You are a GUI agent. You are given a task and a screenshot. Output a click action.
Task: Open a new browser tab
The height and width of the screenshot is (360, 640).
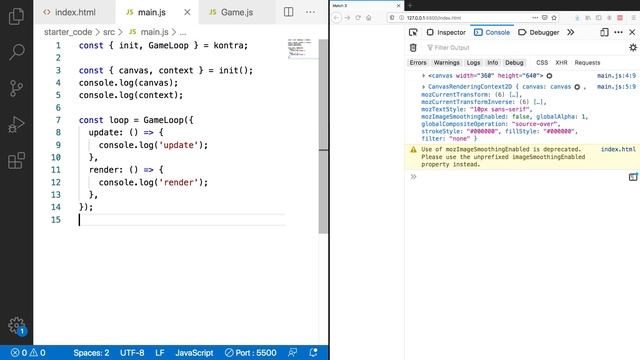click(410, 5)
